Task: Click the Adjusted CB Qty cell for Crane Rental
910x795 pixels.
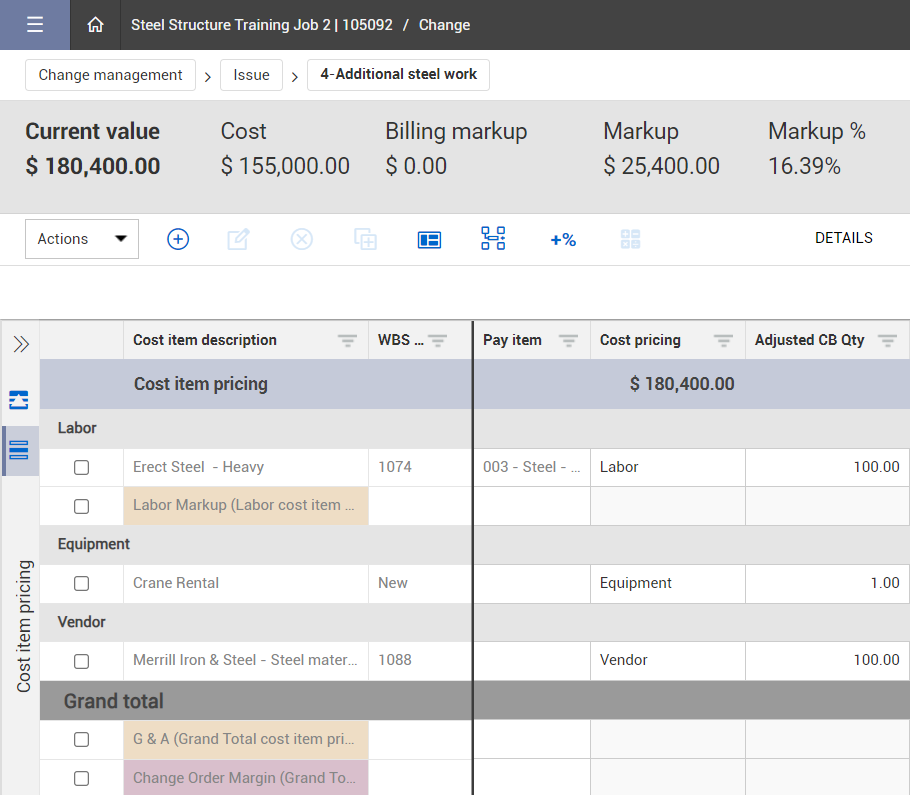Action: pyautogui.click(x=827, y=583)
